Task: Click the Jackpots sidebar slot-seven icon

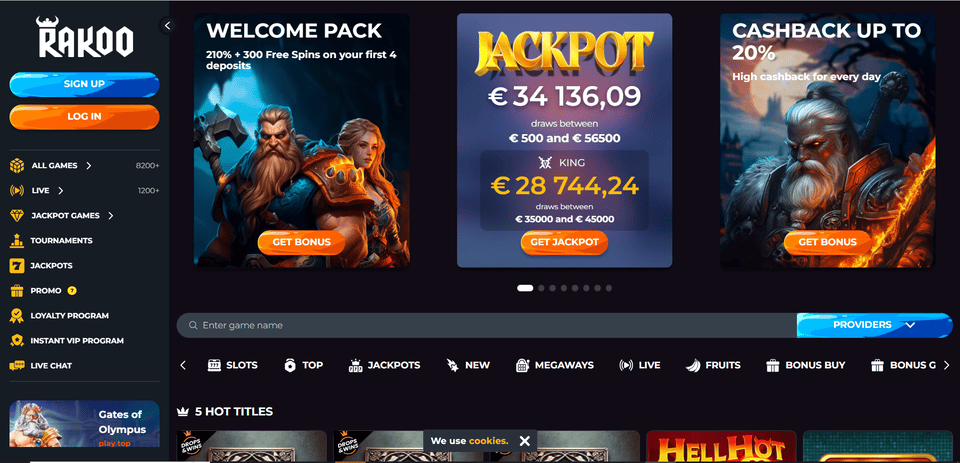Action: 17,266
